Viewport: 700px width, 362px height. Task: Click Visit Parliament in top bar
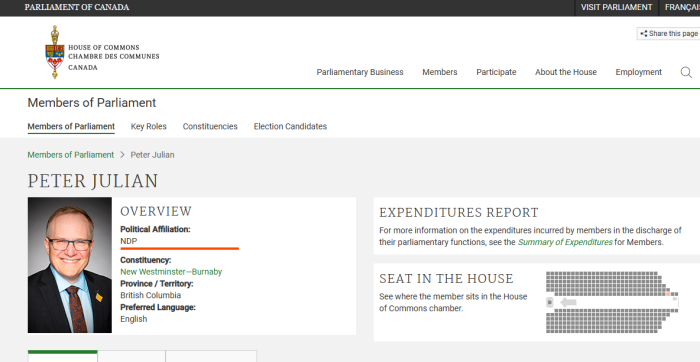click(x=616, y=8)
